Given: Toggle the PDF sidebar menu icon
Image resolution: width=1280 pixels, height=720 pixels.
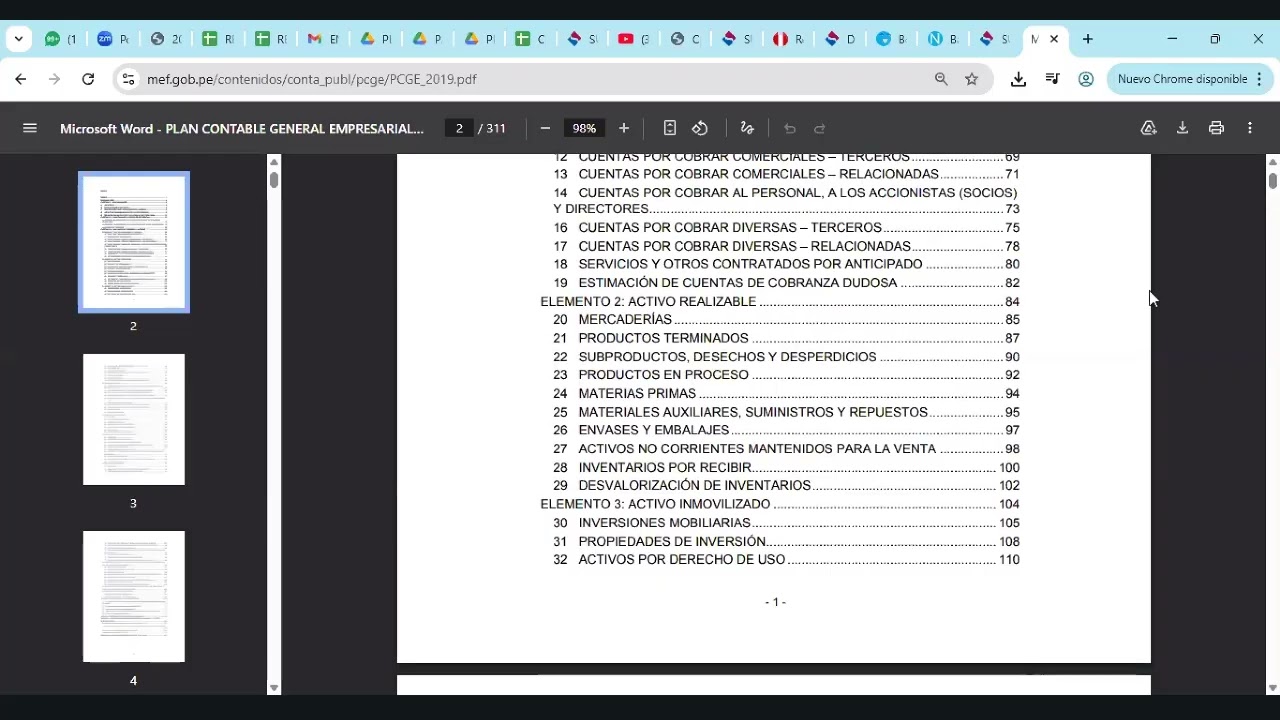Looking at the screenshot, I should tap(30, 128).
